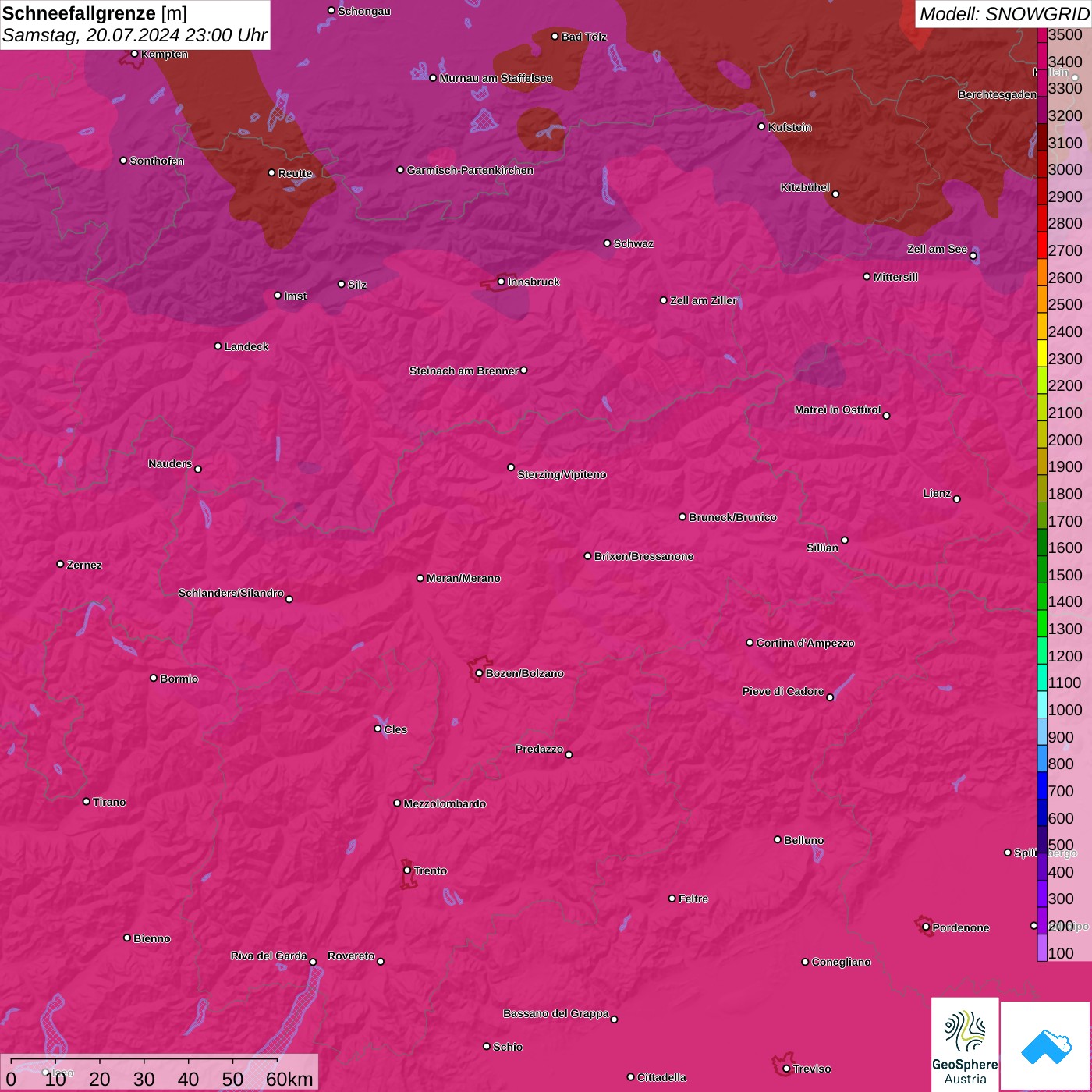Click the Landeck location dot
Viewport: 1092px width, 1092px height.
click(x=218, y=346)
